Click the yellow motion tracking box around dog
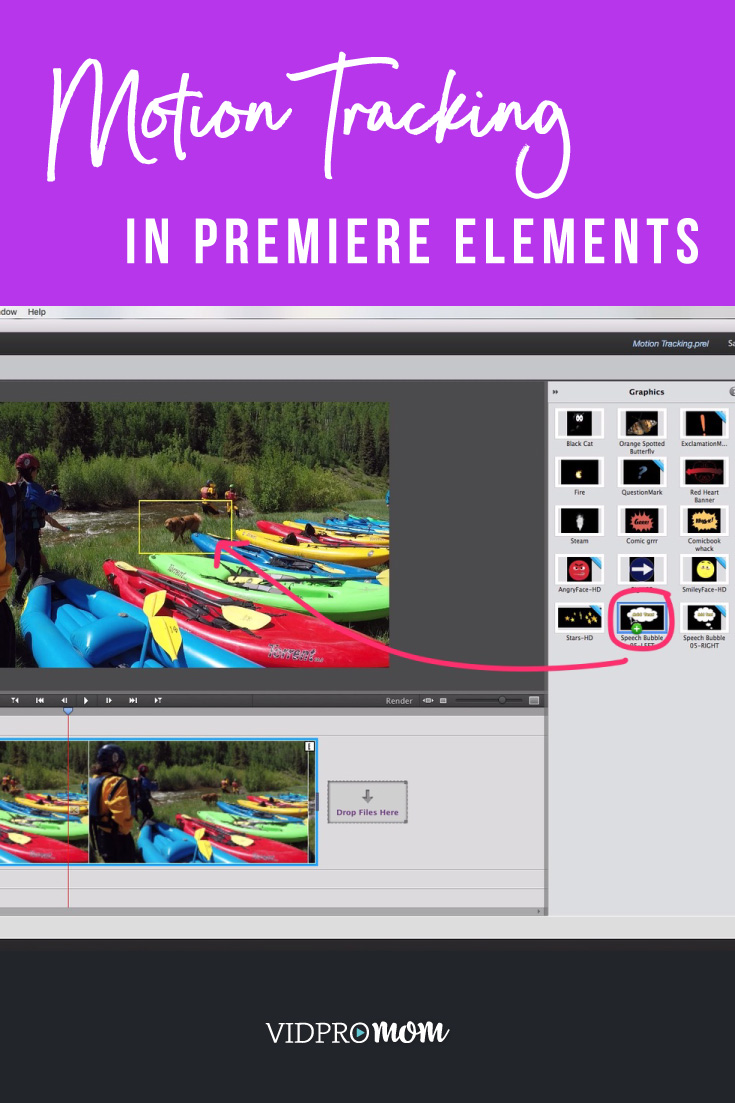The image size is (735, 1103). coord(185,527)
